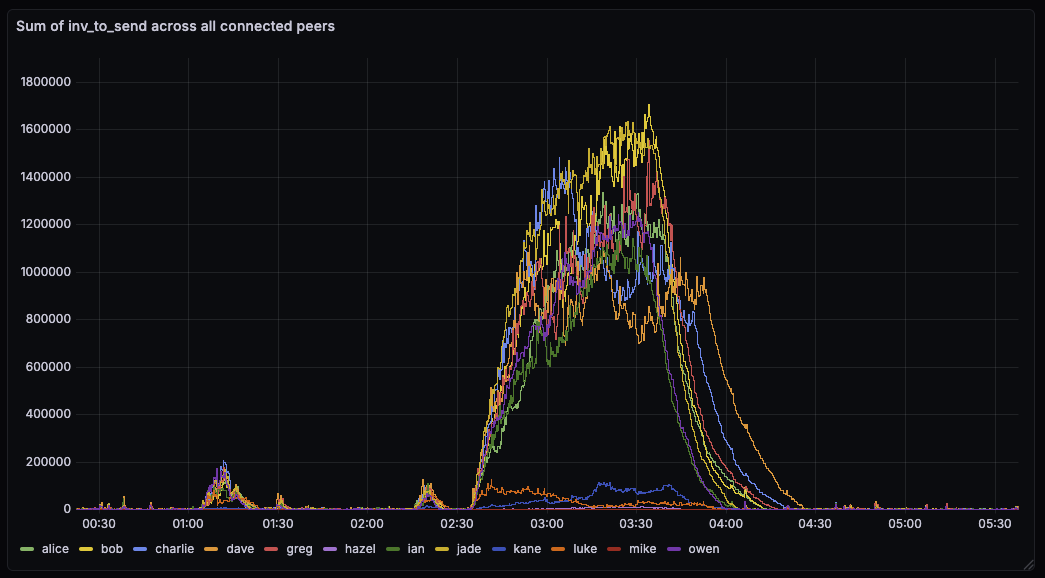Toggle the alice series in the legend

(55, 549)
